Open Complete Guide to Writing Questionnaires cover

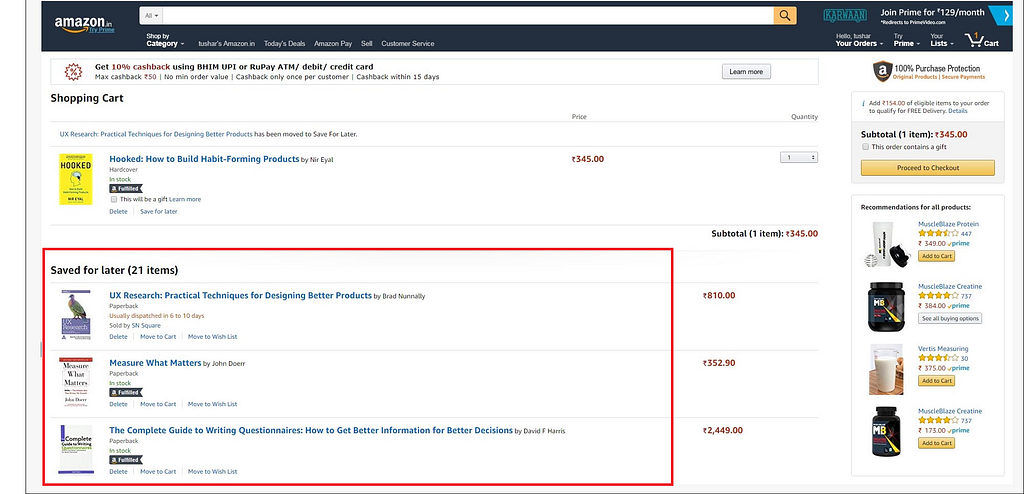[76, 450]
